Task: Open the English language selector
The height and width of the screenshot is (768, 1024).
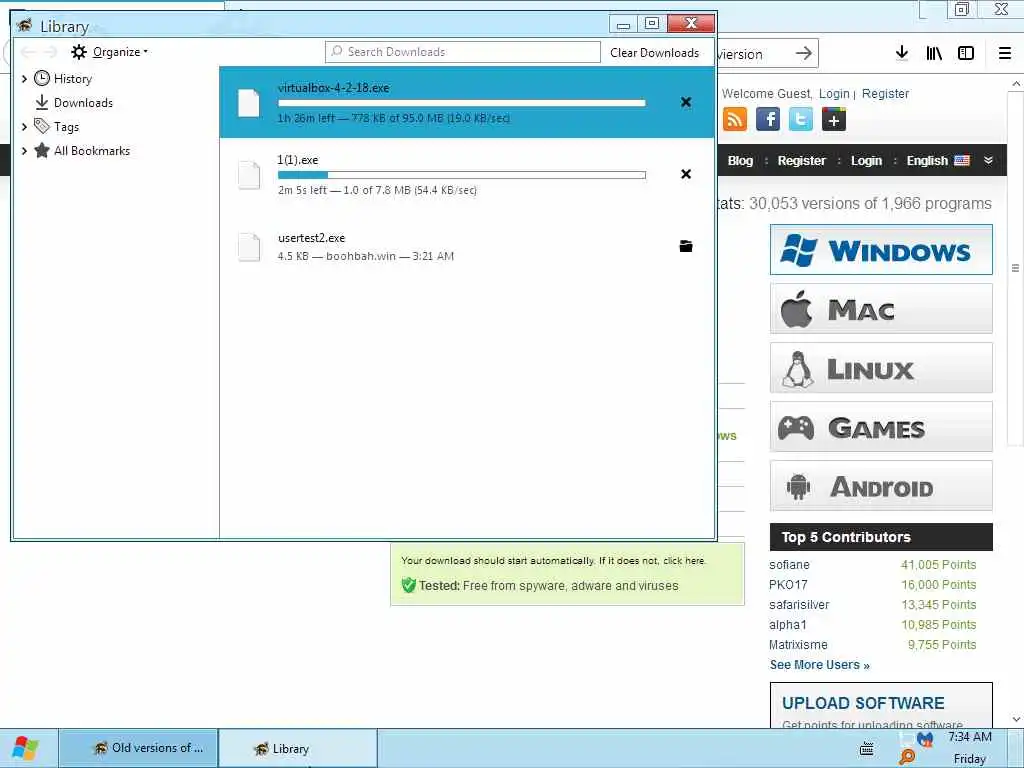Action: 938,161
